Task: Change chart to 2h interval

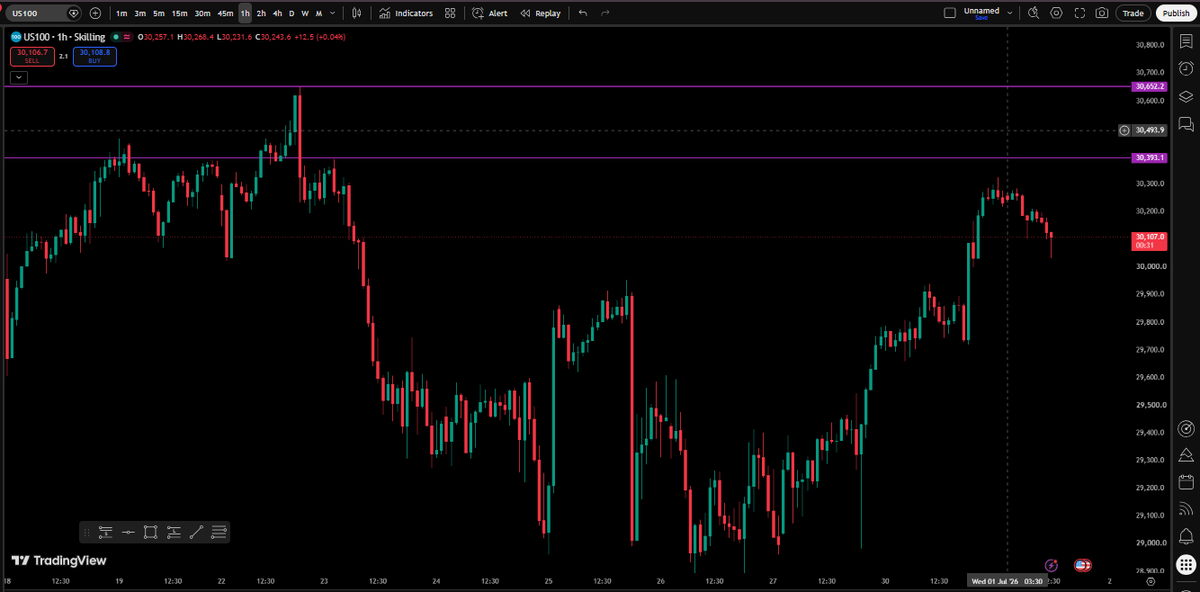Action: [x=261, y=13]
